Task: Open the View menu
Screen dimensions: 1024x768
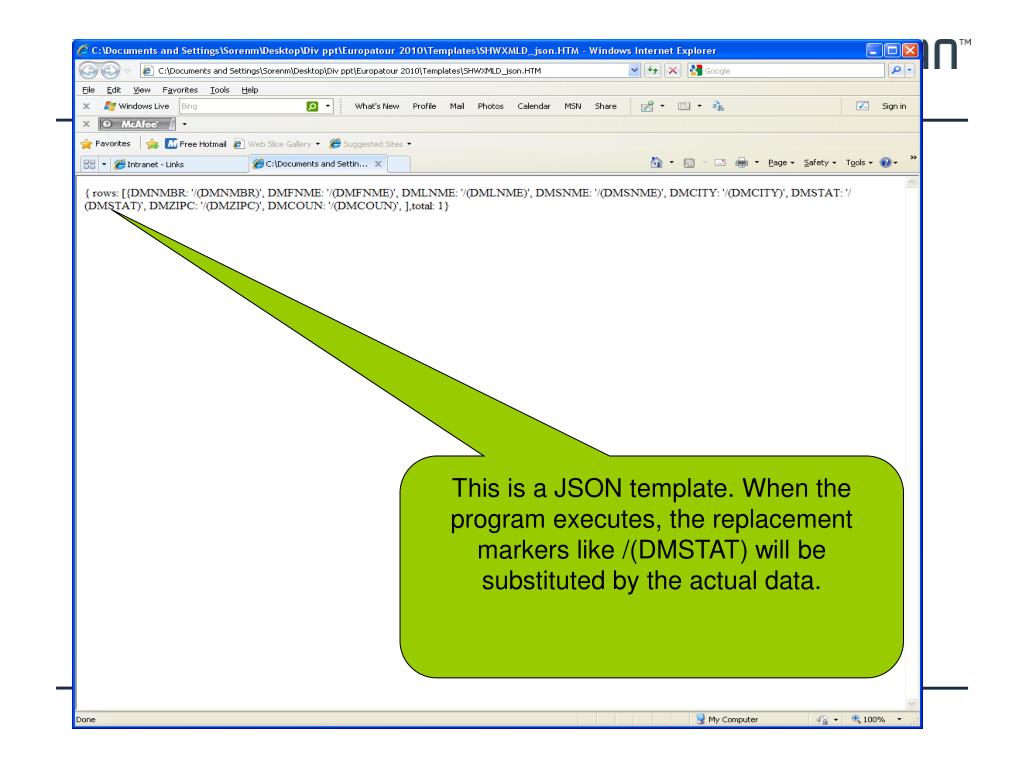Action: coord(142,90)
